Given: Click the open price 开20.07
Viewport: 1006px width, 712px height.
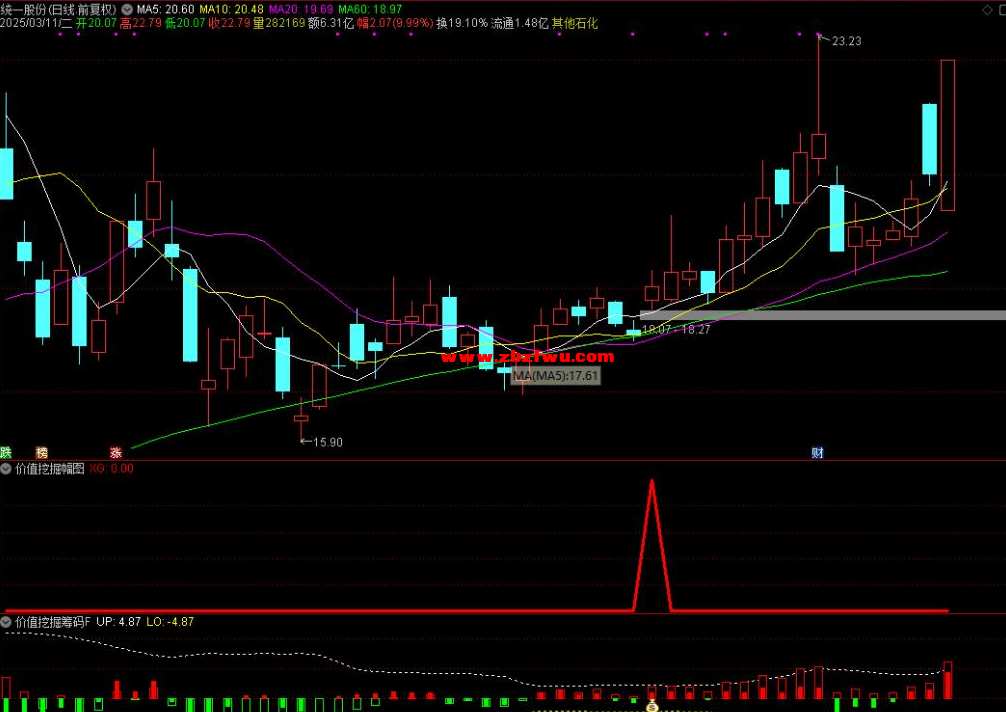Looking at the screenshot, I should tap(96, 24).
